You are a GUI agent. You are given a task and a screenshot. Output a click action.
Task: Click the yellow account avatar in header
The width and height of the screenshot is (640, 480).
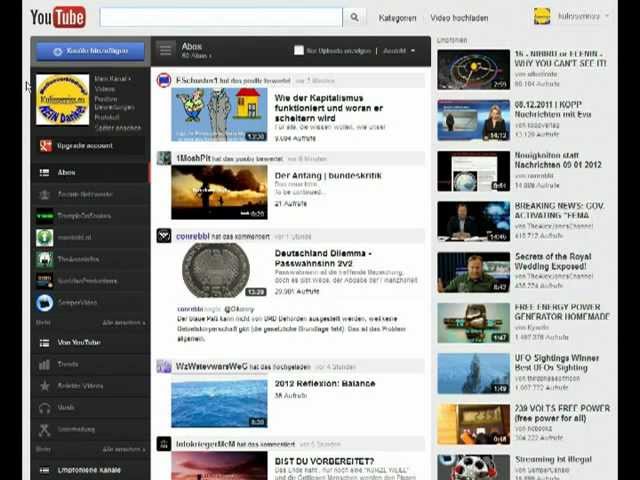click(542, 17)
